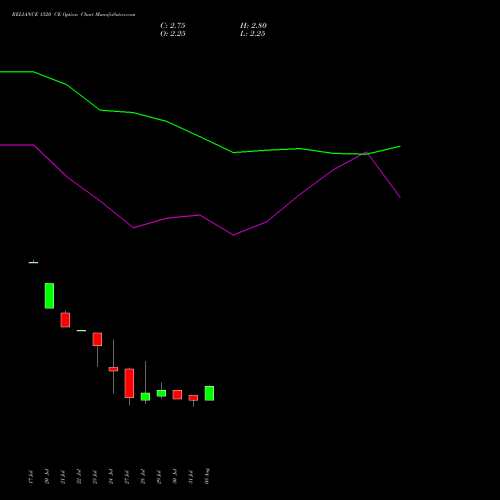Select the 24 Jul date label
This screenshot has width=500, height=500.
[111, 477]
